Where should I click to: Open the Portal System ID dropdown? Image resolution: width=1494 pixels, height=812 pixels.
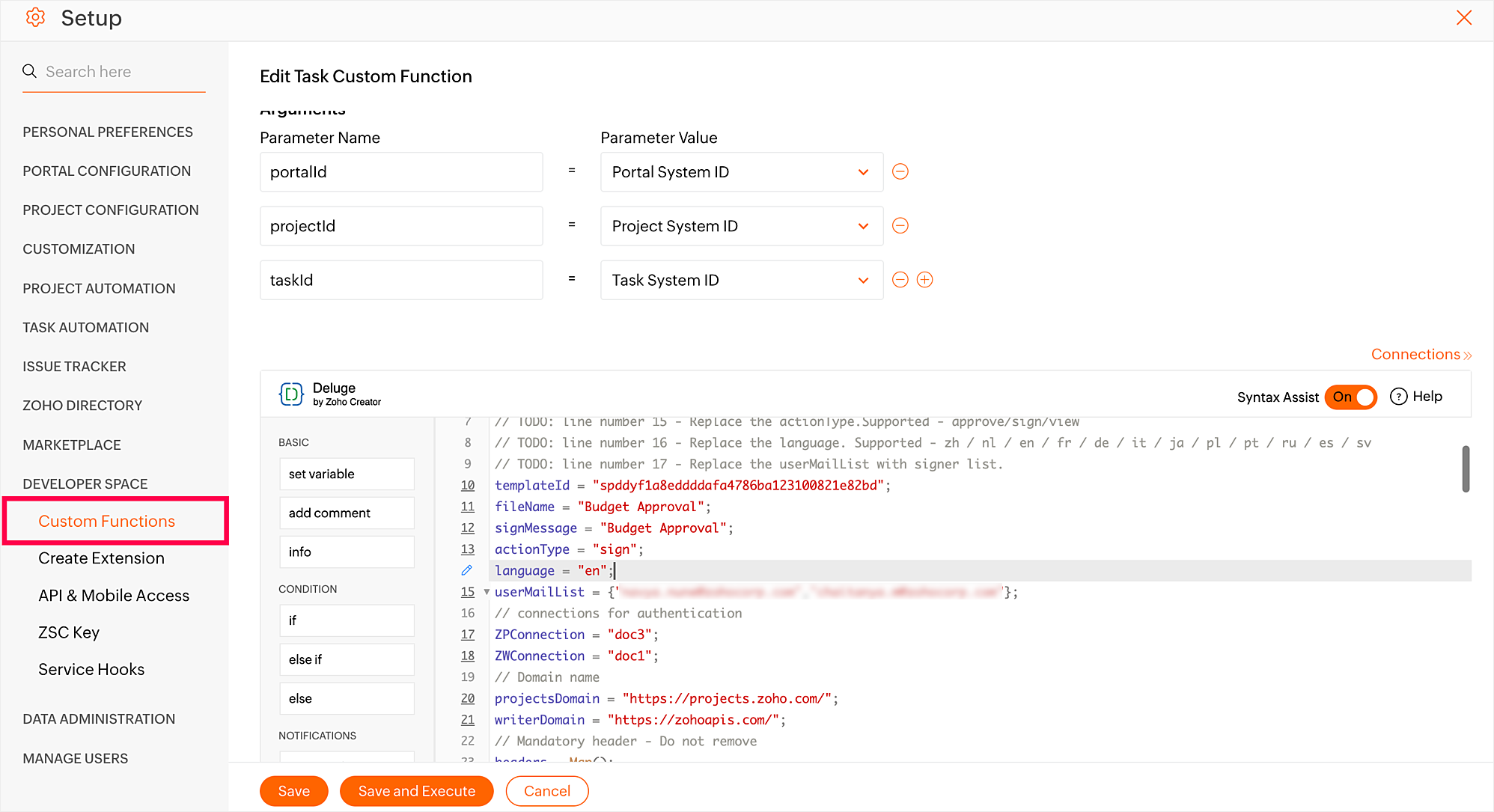point(741,172)
